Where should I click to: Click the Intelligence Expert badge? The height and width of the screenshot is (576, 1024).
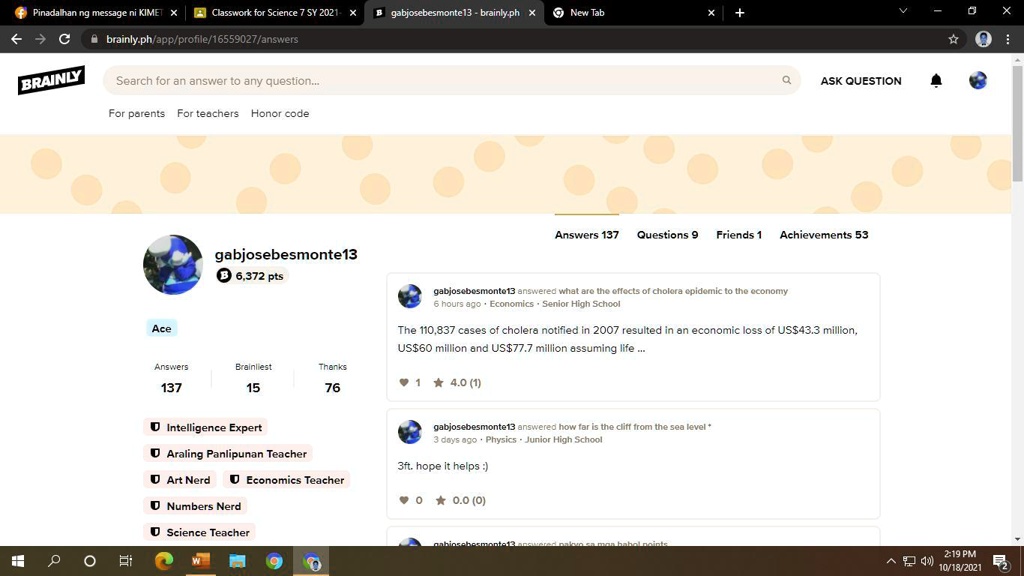206,427
